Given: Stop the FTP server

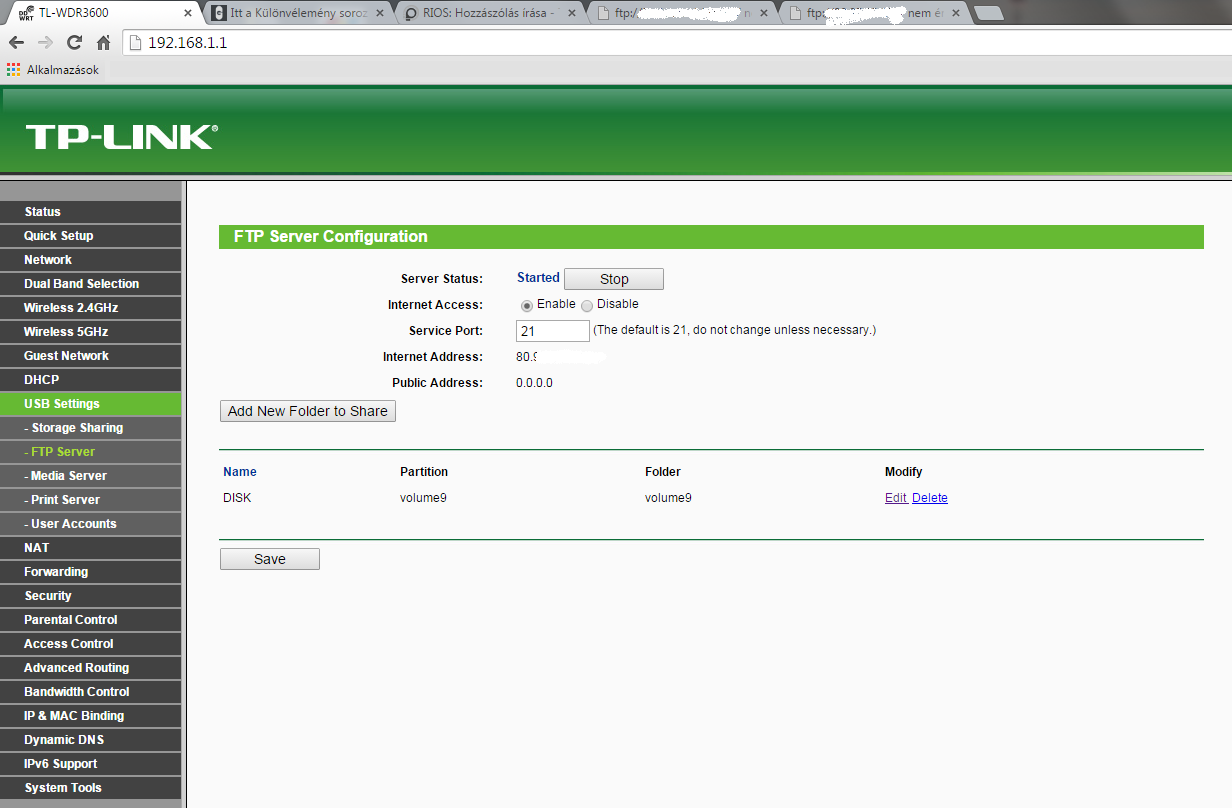Looking at the screenshot, I should tap(614, 279).
